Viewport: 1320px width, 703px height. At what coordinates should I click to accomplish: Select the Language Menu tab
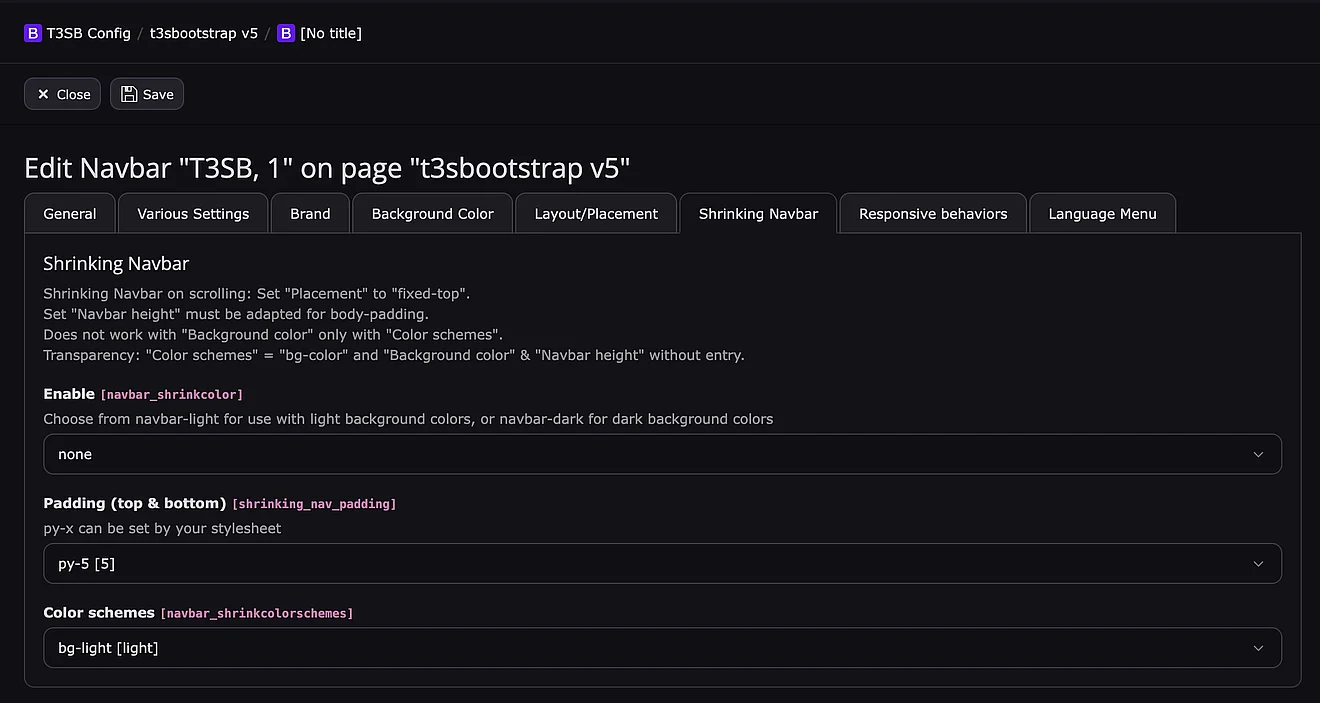click(x=1102, y=214)
